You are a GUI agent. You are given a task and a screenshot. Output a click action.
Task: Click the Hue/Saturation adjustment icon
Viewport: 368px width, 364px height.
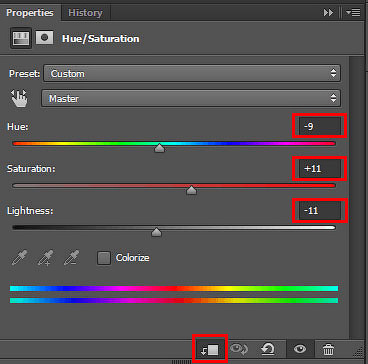[21, 38]
